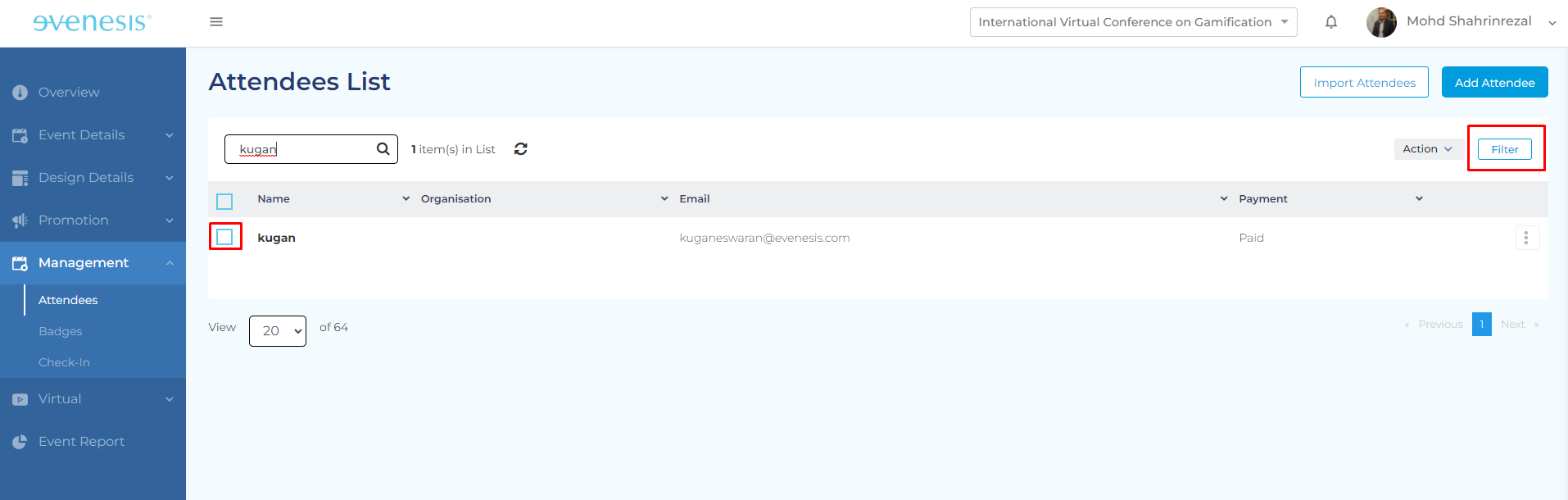Expand the Virtual chevron
This screenshot has width=1568, height=500.
pyautogui.click(x=170, y=399)
